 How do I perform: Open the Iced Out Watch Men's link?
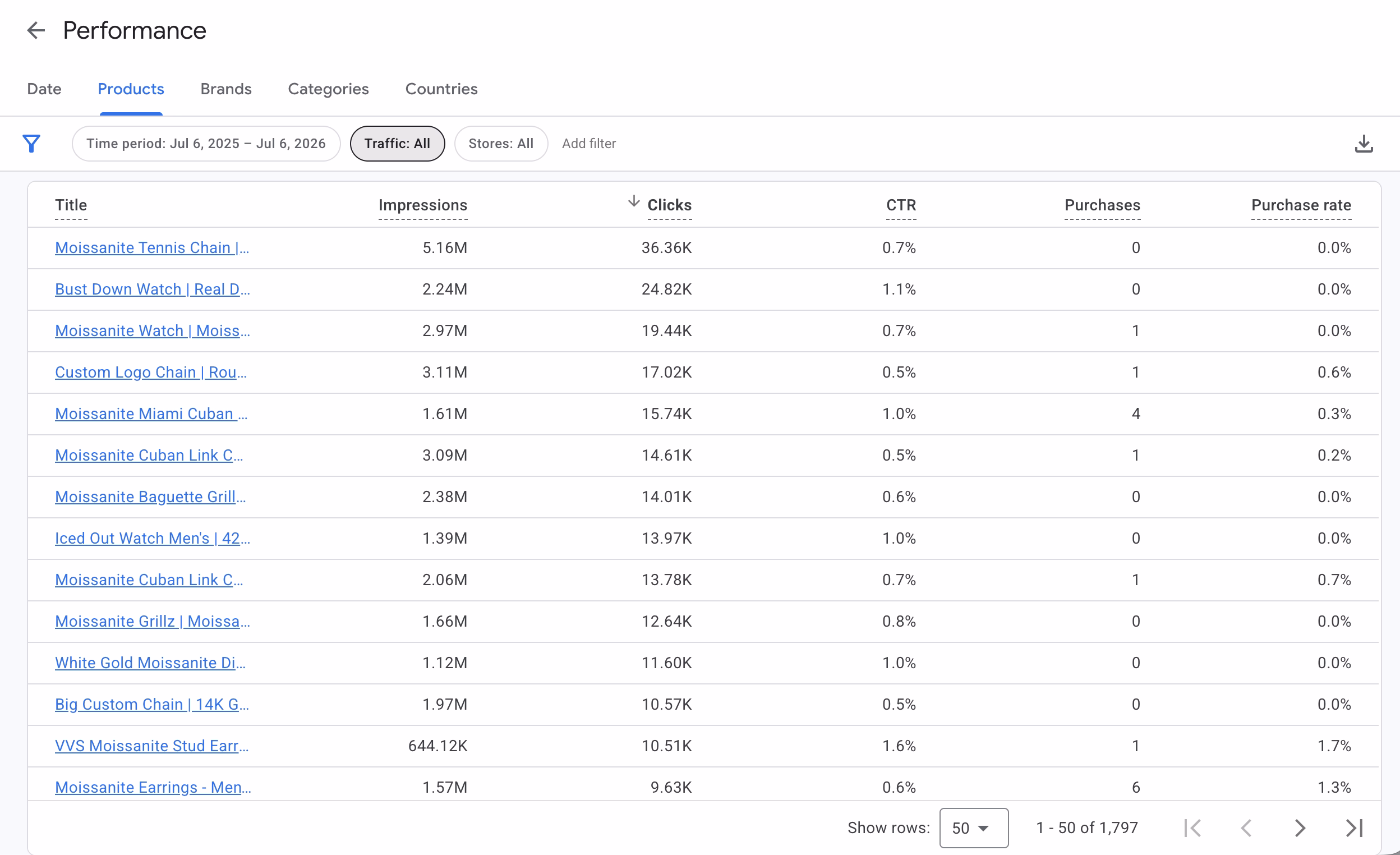pyautogui.click(x=152, y=539)
